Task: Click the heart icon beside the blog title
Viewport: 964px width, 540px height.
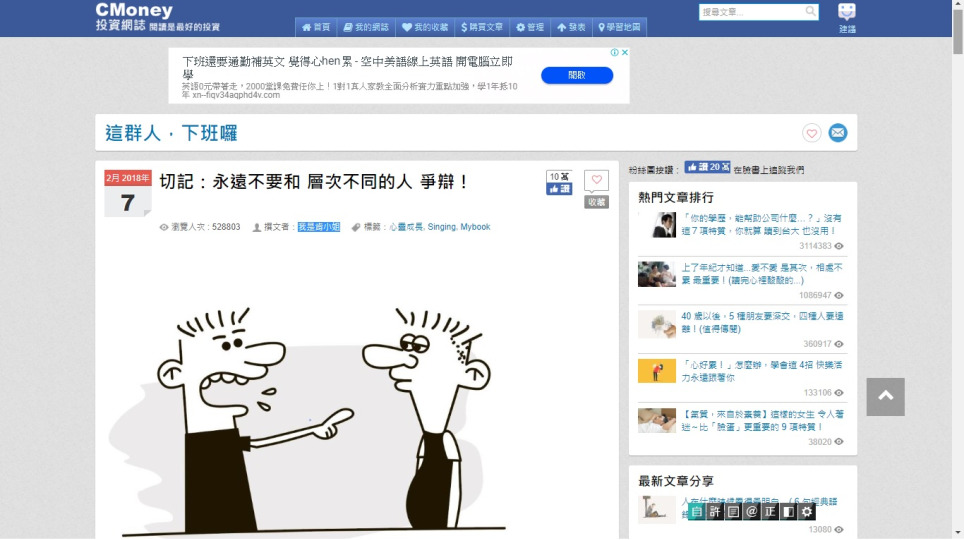Action: (x=812, y=133)
